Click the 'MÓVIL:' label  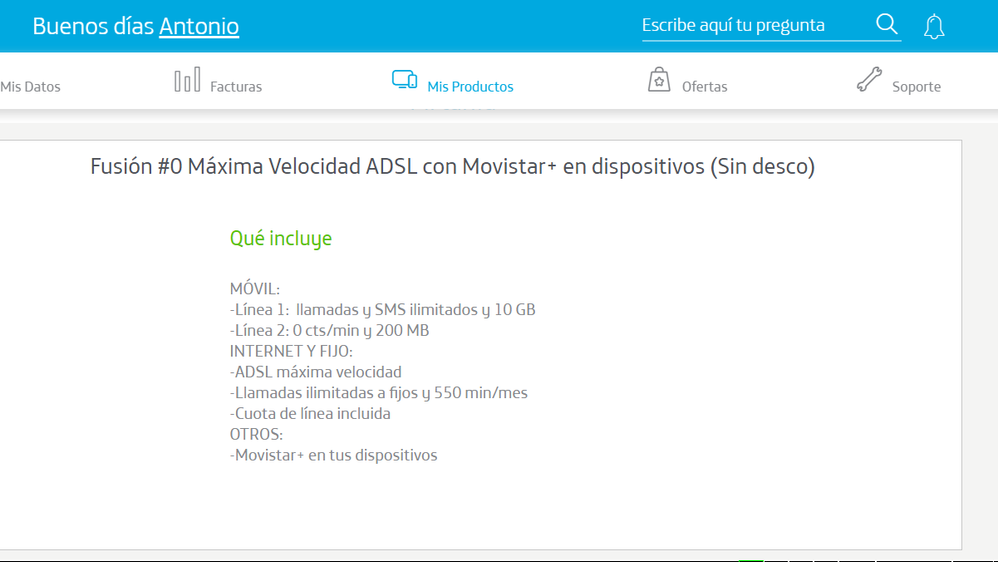point(255,289)
